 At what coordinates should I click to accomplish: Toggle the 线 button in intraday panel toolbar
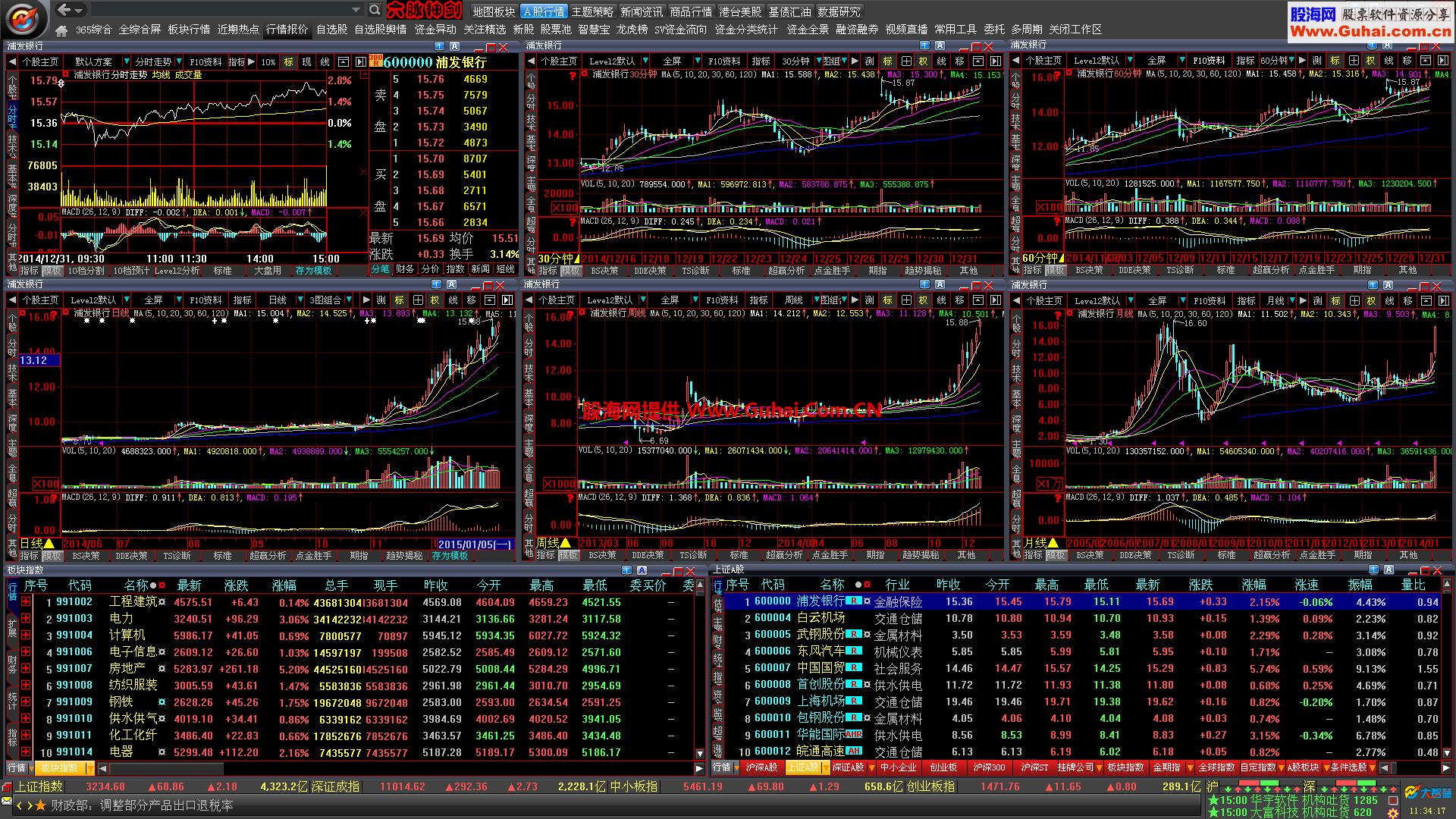[325, 61]
